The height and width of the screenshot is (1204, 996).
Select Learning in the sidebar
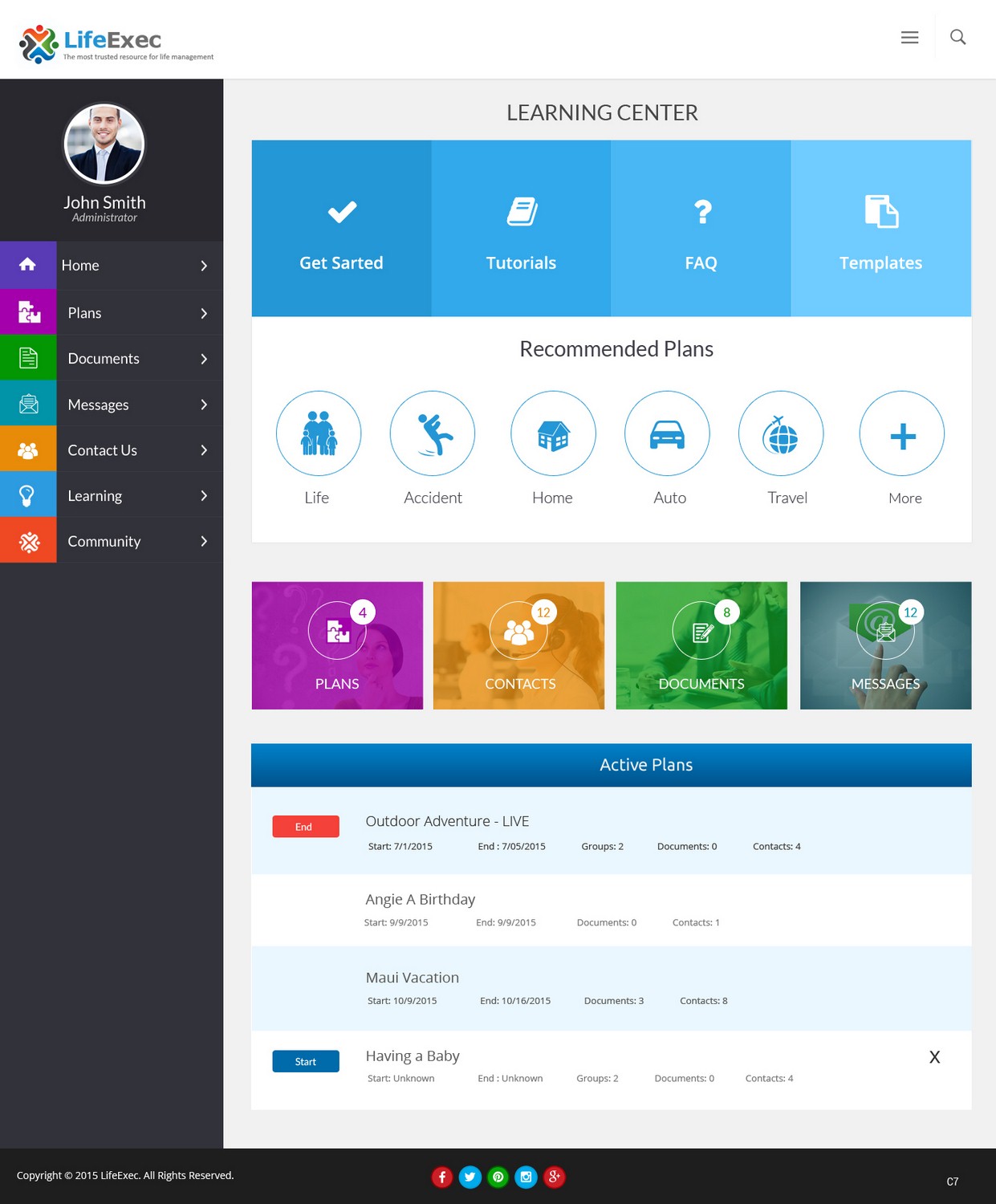(x=95, y=496)
